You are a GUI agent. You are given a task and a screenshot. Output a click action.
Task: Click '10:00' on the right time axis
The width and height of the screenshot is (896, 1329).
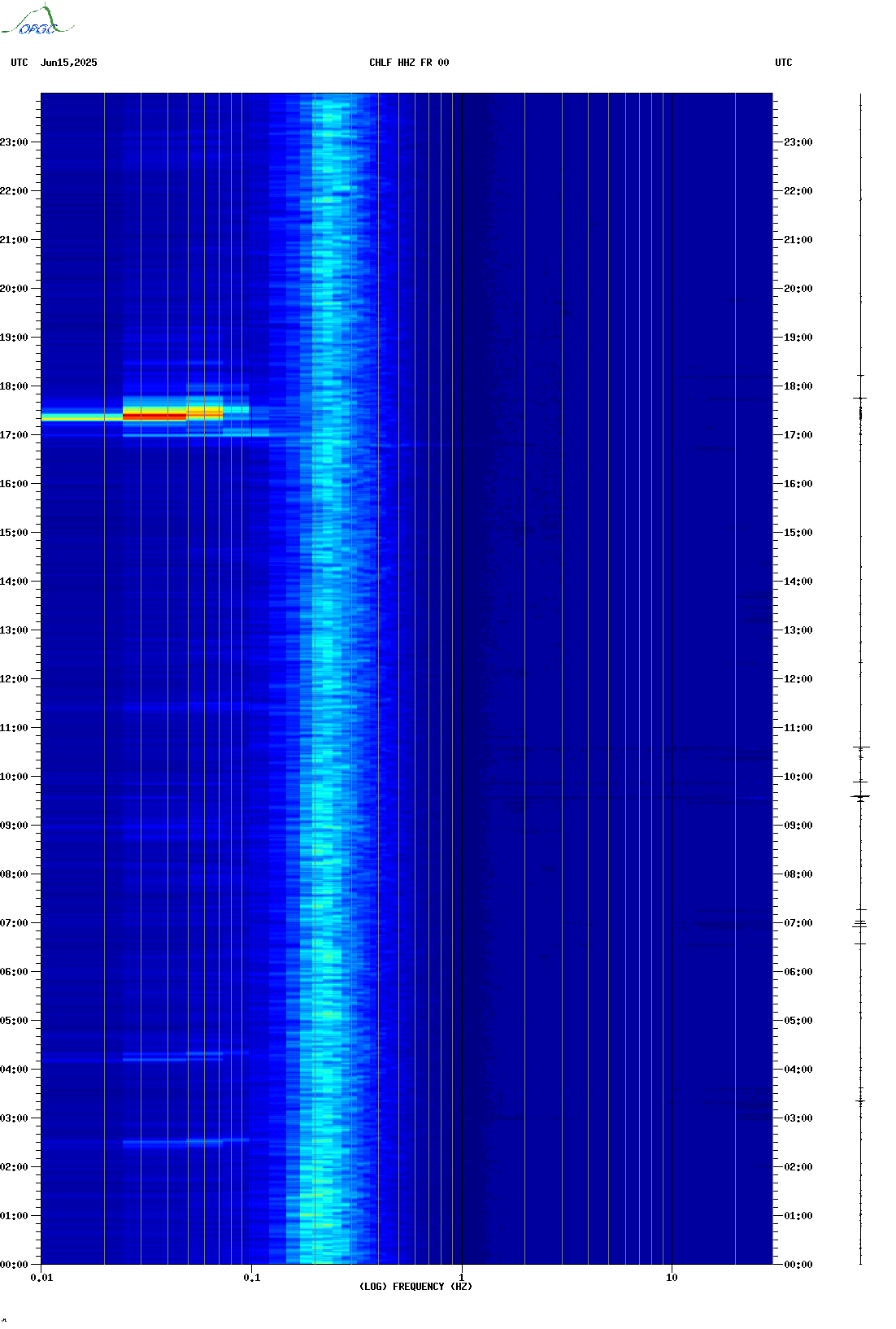(x=798, y=777)
